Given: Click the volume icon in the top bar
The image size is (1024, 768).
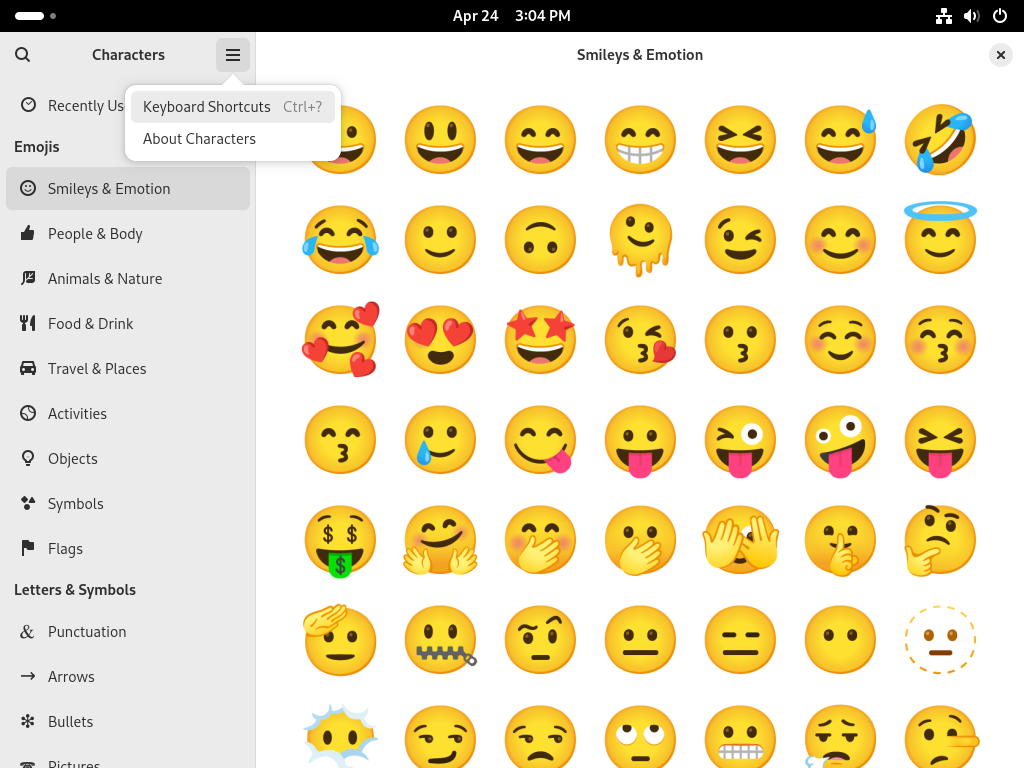Looking at the screenshot, I should (972, 16).
